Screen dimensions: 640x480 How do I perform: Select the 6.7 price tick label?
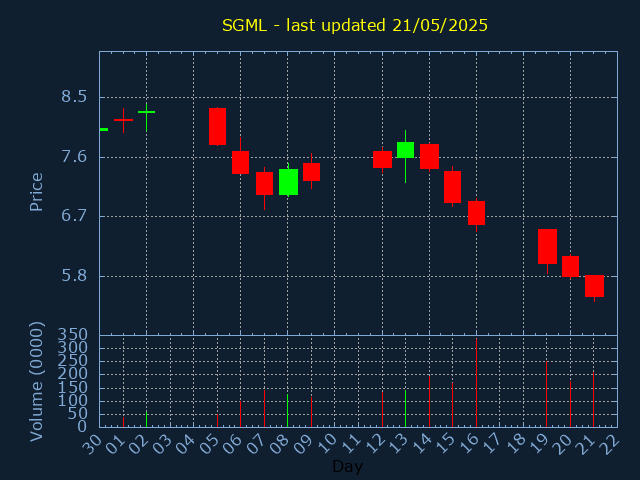point(74,216)
